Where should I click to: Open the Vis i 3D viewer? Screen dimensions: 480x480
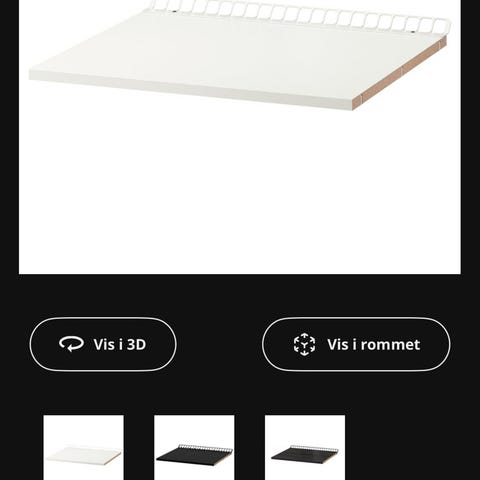point(103,344)
